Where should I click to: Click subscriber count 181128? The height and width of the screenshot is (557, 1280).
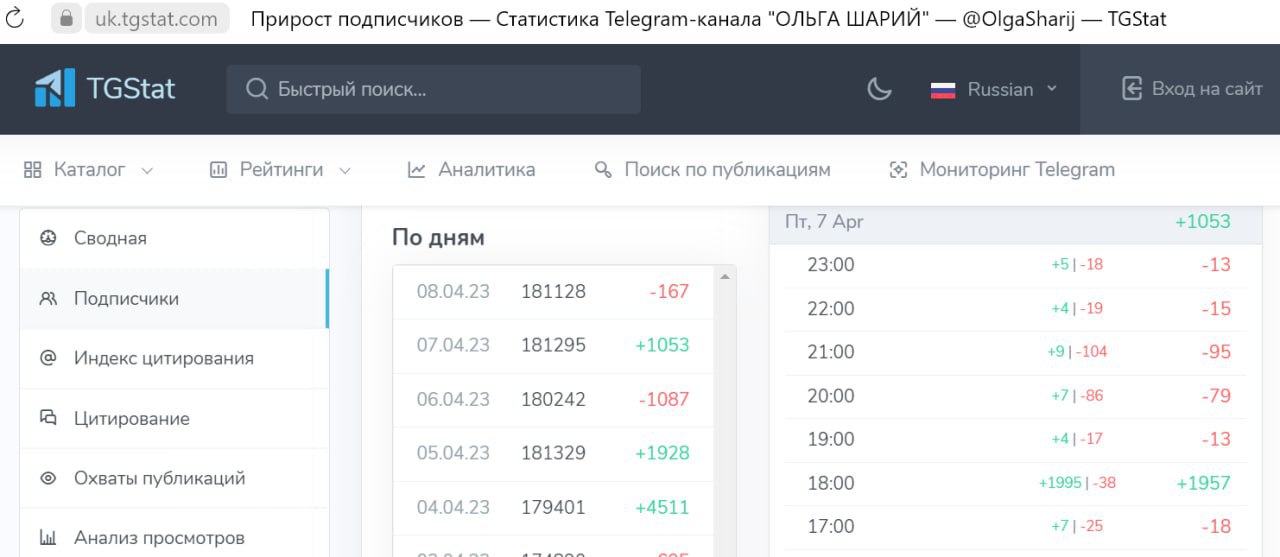[553, 292]
